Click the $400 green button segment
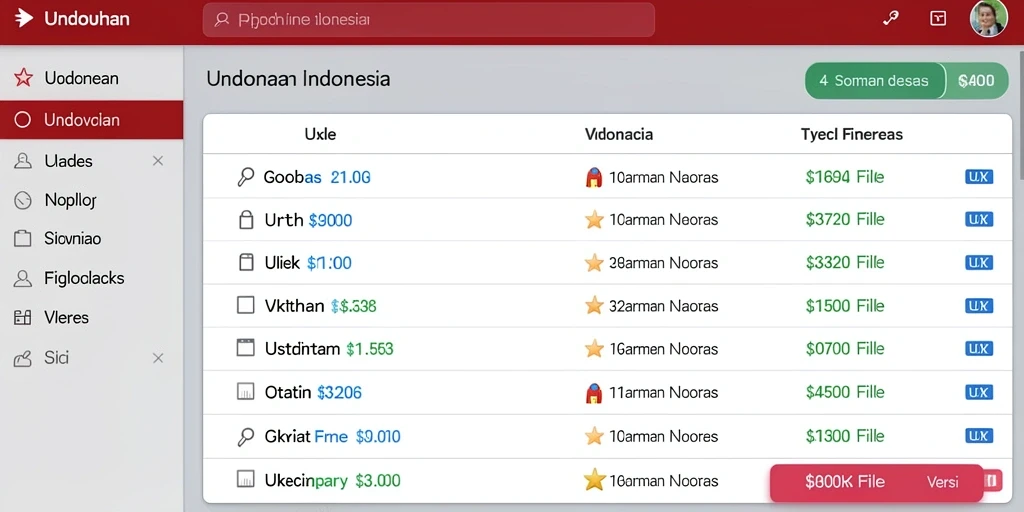Image resolution: width=1024 pixels, height=512 pixels. click(x=977, y=81)
